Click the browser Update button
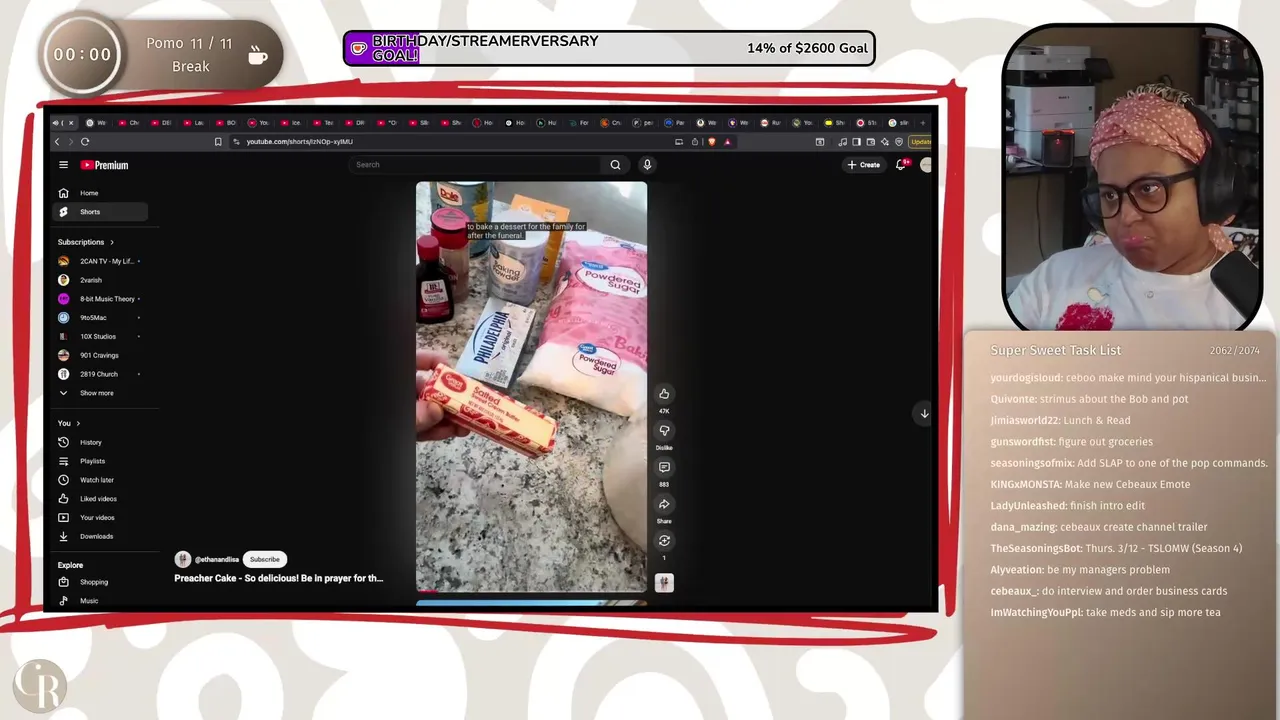This screenshot has width=1280, height=720. (x=921, y=142)
